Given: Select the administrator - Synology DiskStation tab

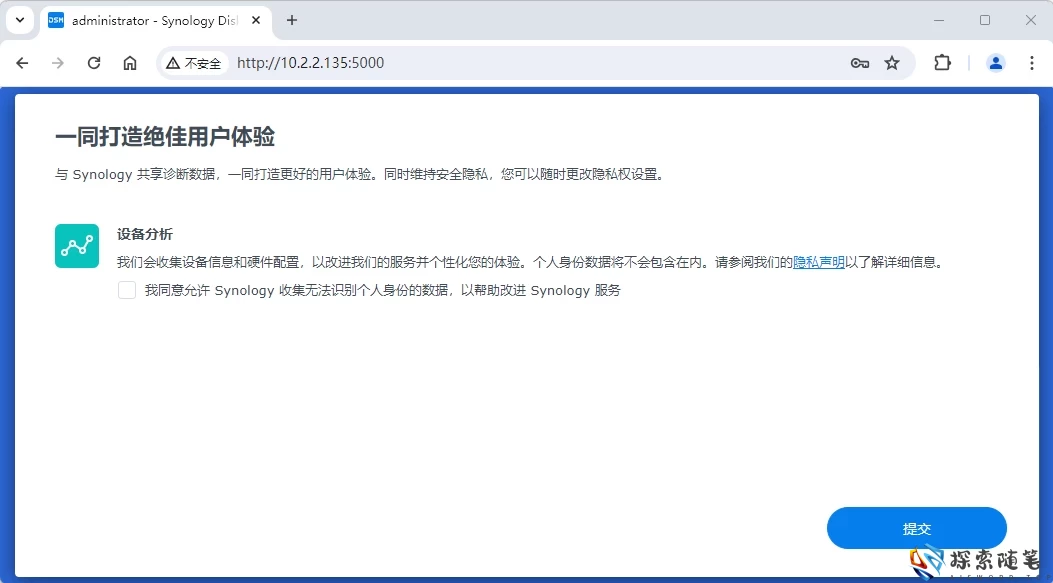Looking at the screenshot, I should [150, 20].
